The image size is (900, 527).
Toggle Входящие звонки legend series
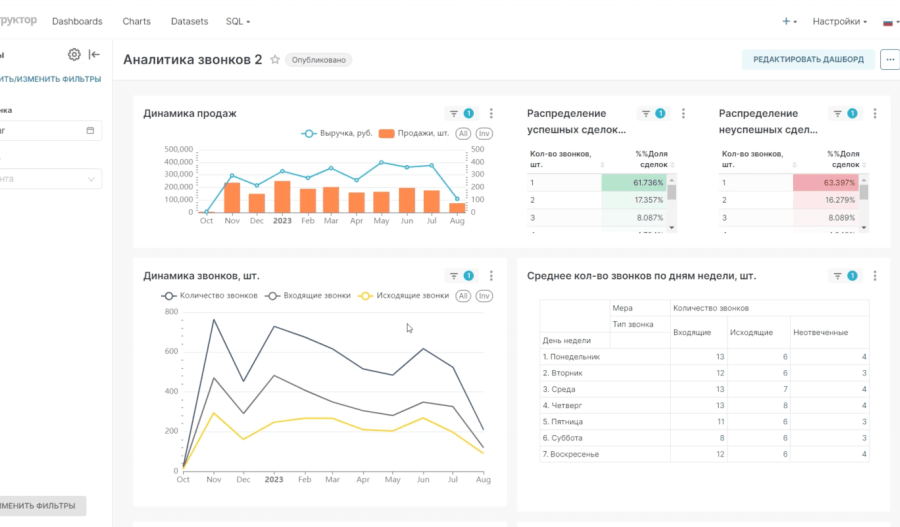pyautogui.click(x=309, y=296)
